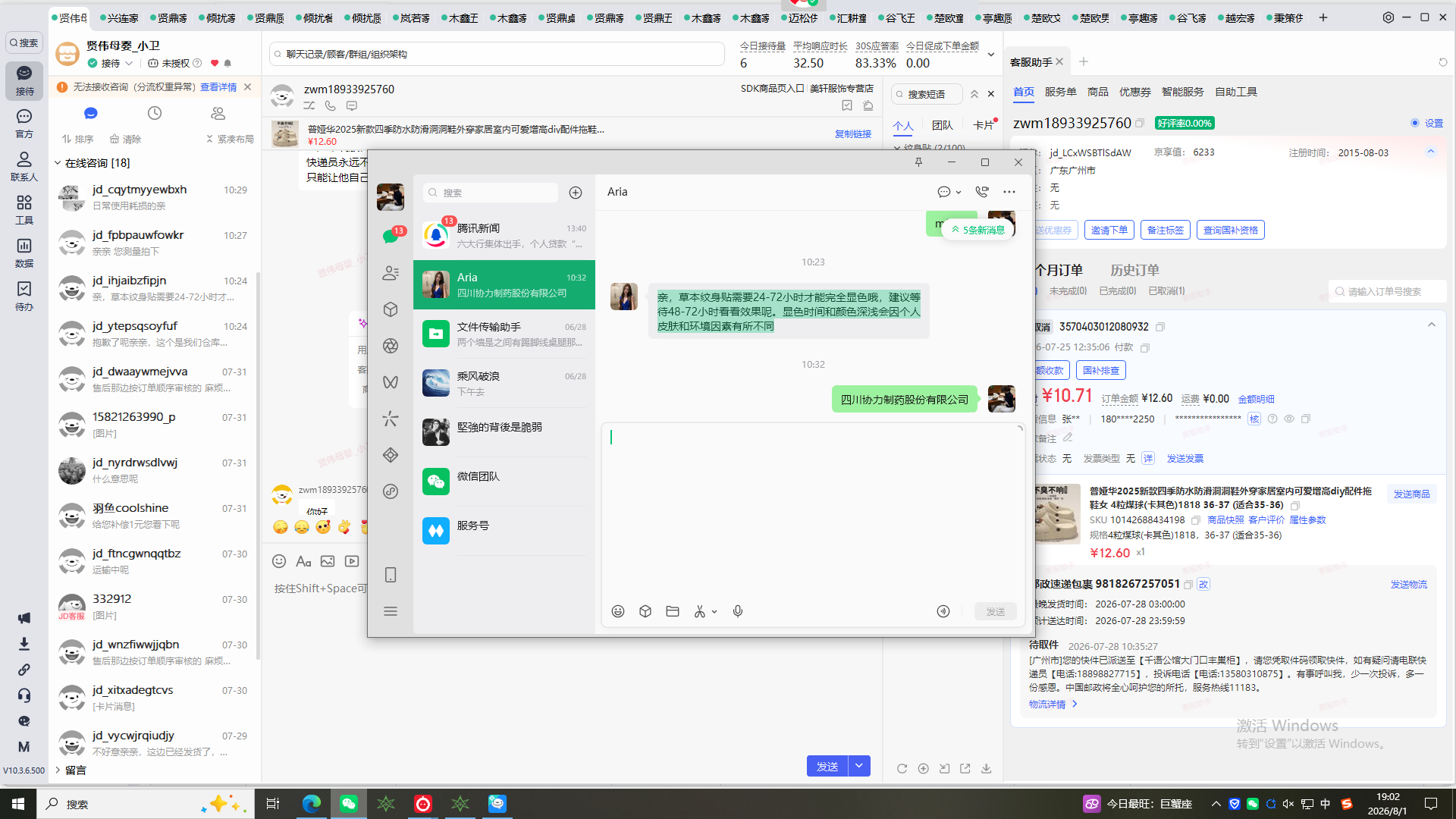The image size is (1456, 819).
Task: Expand the 留言 group
Action: coord(58,770)
